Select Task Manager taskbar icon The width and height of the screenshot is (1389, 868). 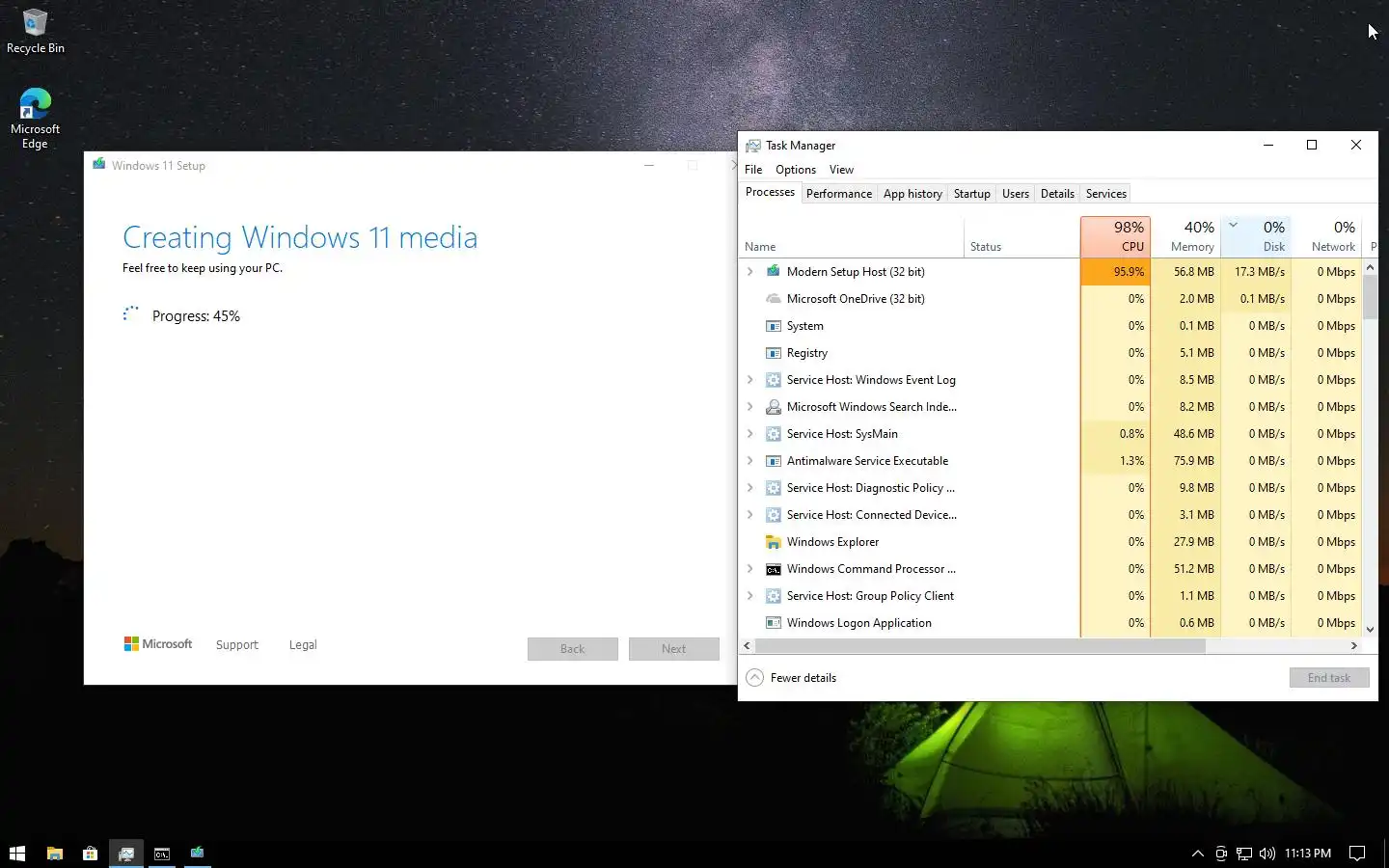[x=126, y=853]
